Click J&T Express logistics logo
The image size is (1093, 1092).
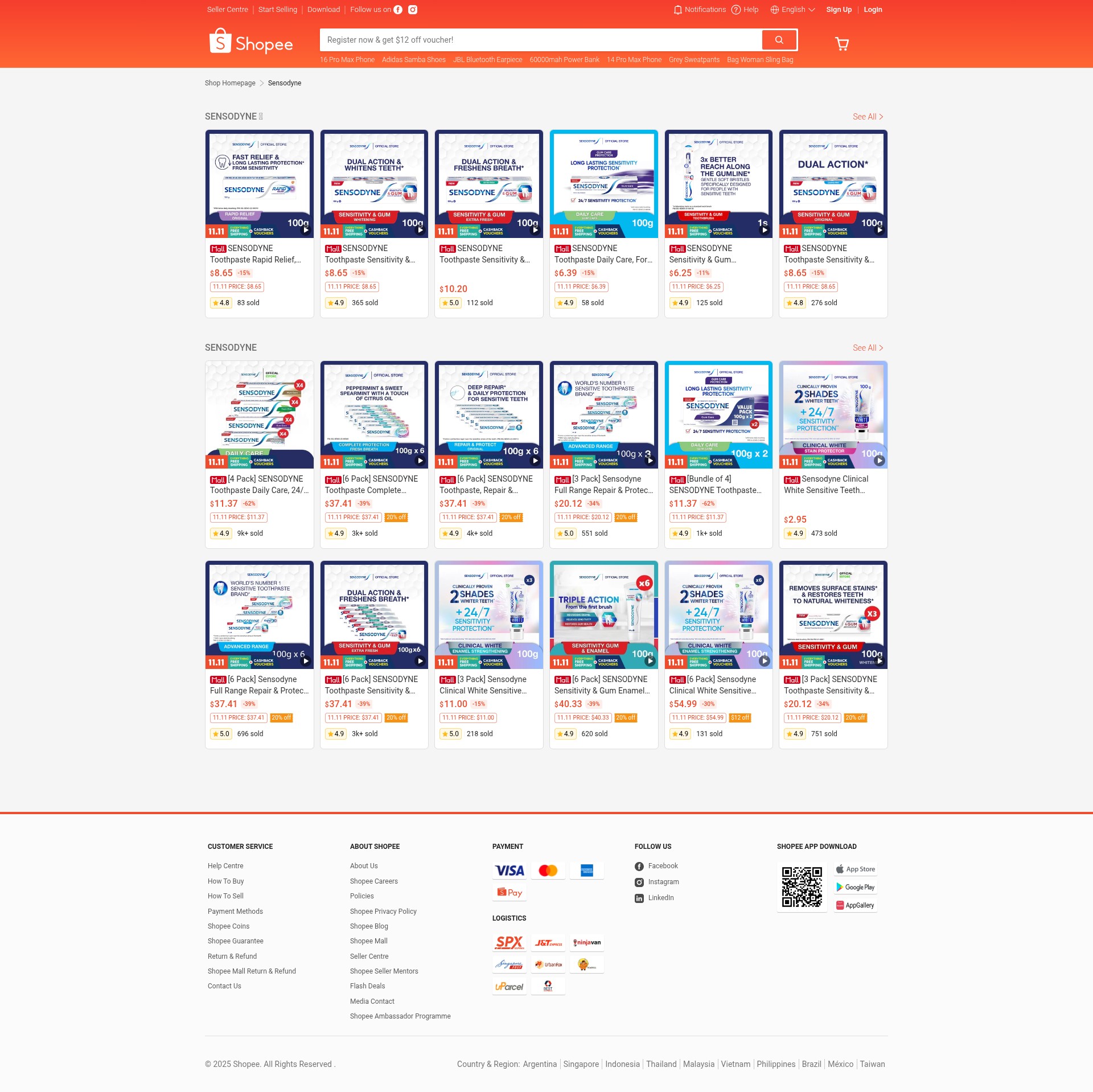[548, 943]
